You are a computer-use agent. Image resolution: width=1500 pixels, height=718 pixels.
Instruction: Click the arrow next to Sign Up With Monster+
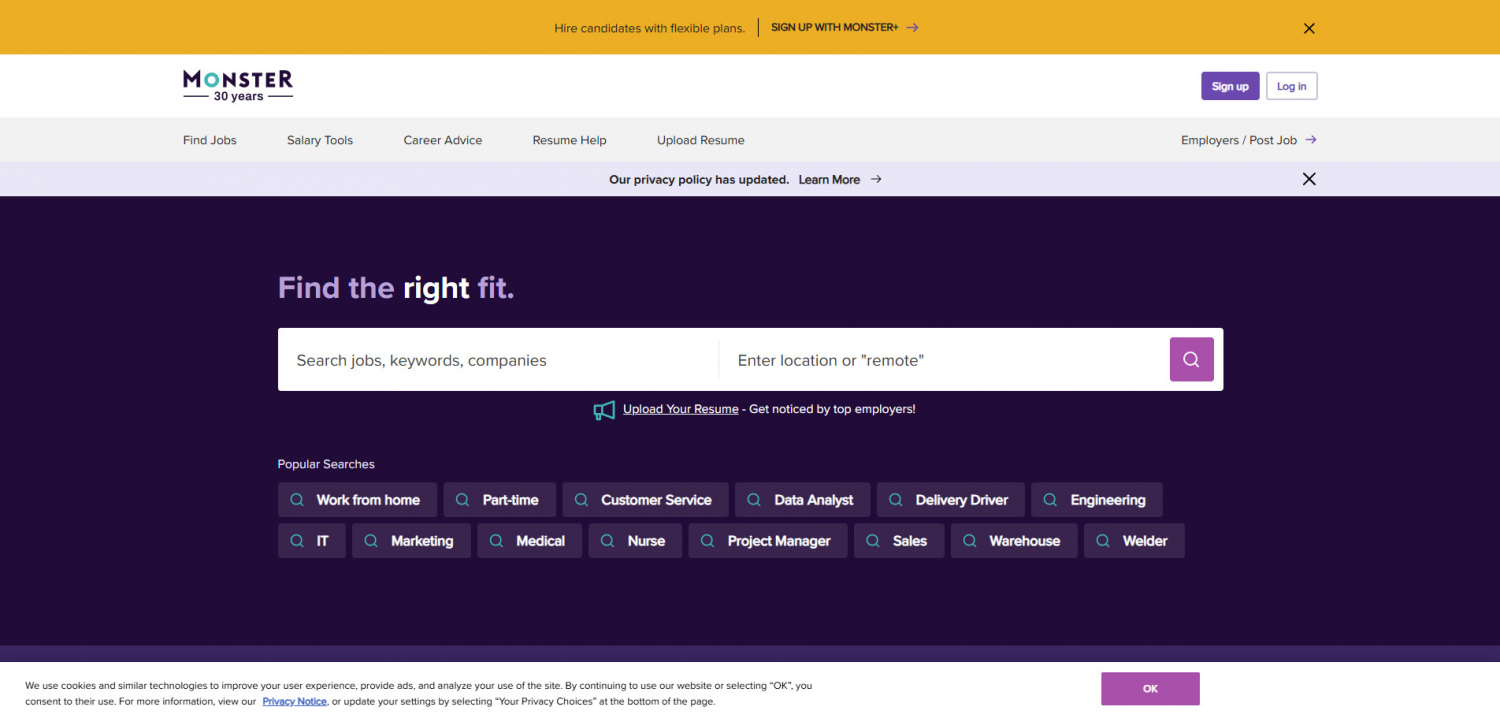coord(912,28)
